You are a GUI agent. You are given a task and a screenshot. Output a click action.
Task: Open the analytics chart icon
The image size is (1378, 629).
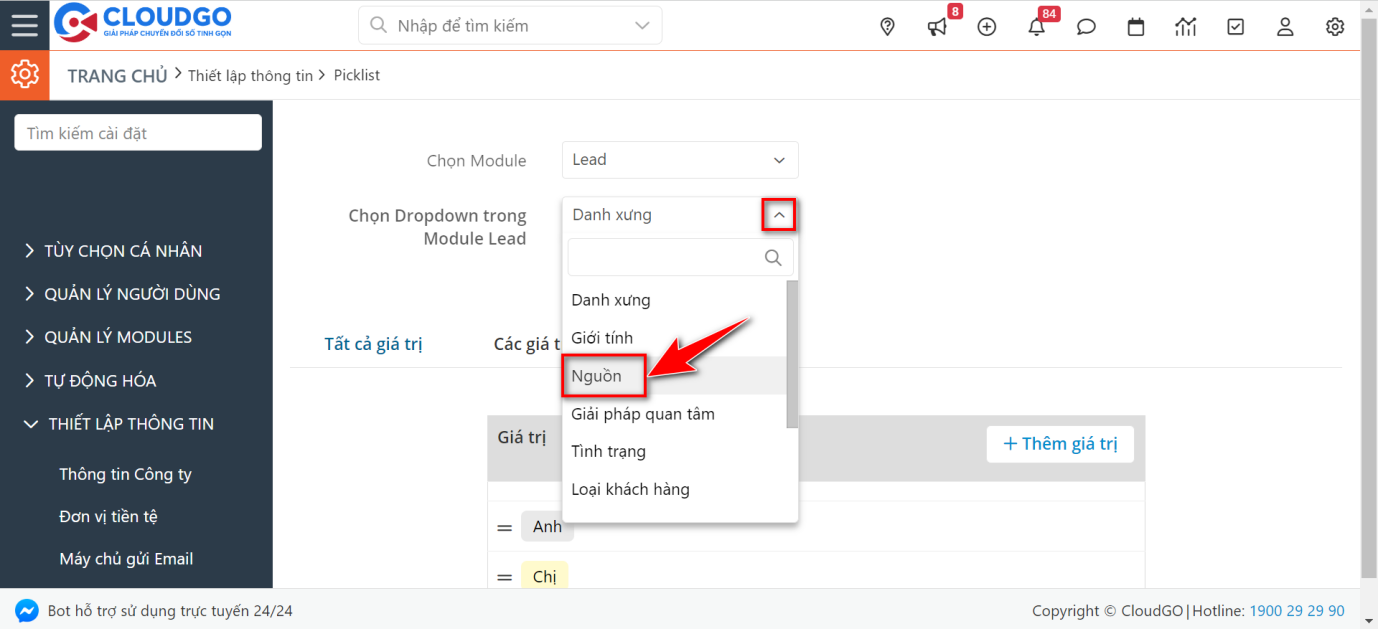(x=1185, y=26)
